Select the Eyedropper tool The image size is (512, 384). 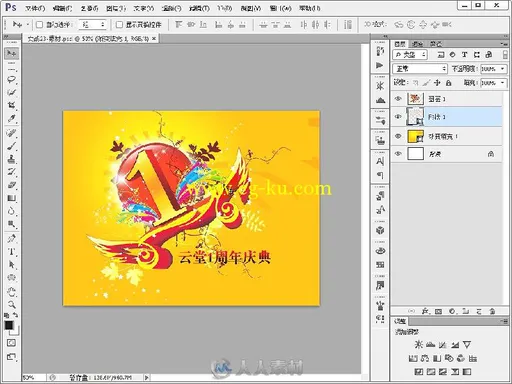coord(11,118)
